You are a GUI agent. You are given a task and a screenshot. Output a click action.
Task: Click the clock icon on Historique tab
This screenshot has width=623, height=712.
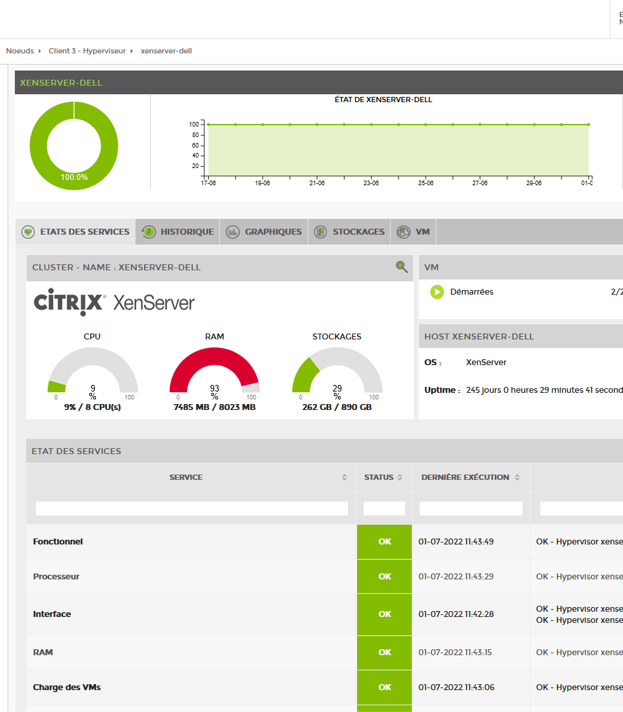[x=148, y=232]
